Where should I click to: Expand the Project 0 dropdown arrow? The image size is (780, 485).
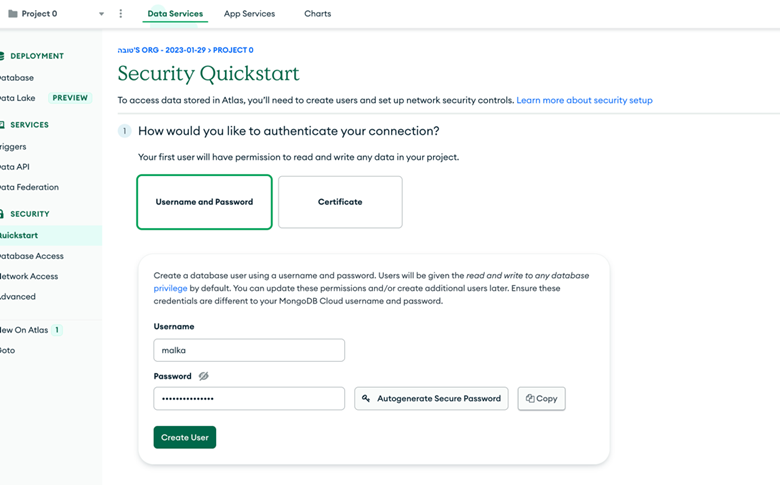click(101, 14)
